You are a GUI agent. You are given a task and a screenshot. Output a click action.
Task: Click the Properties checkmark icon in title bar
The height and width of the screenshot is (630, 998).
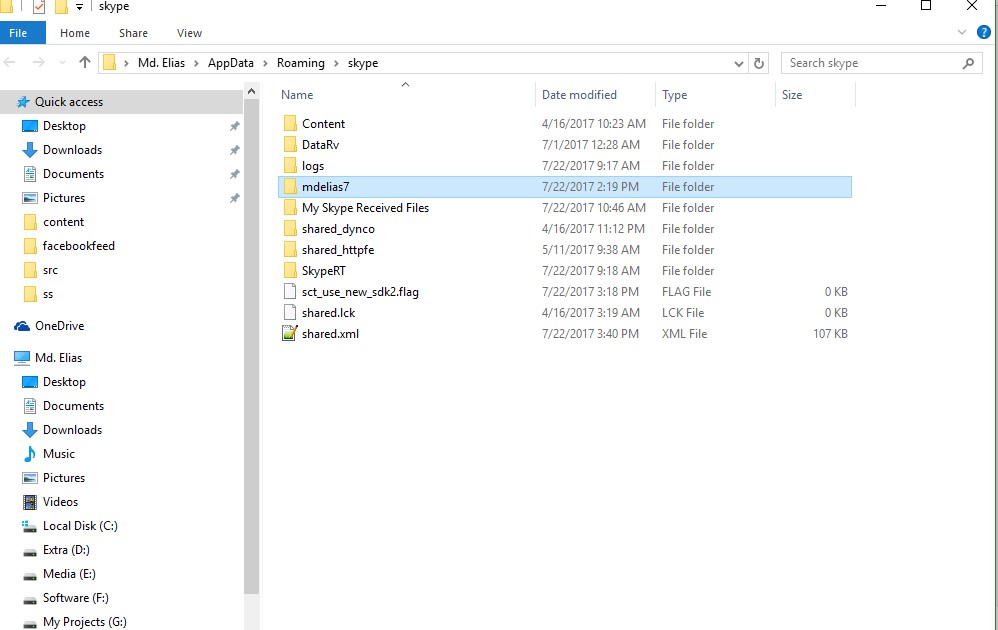coord(38,7)
